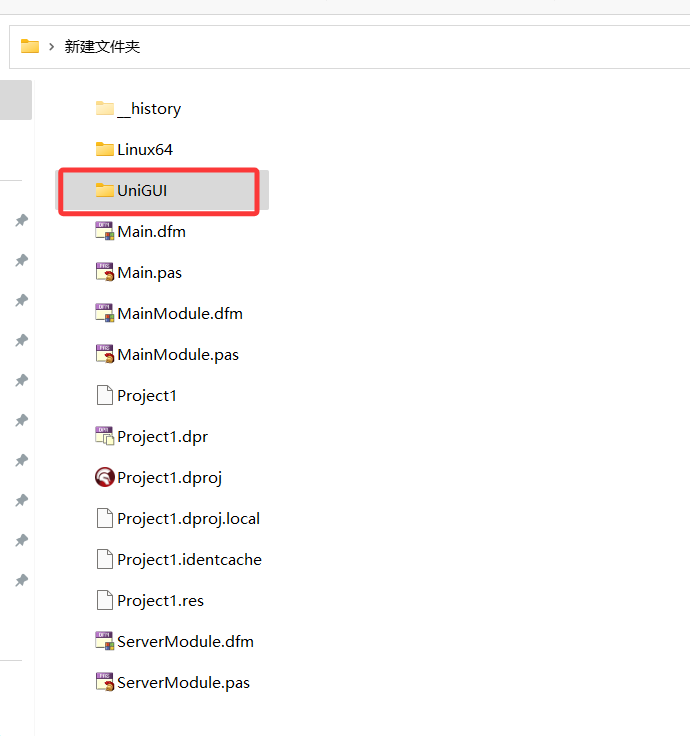This screenshot has width=690, height=736.
Task: Select the Main.pas file name
Action: pos(150,273)
